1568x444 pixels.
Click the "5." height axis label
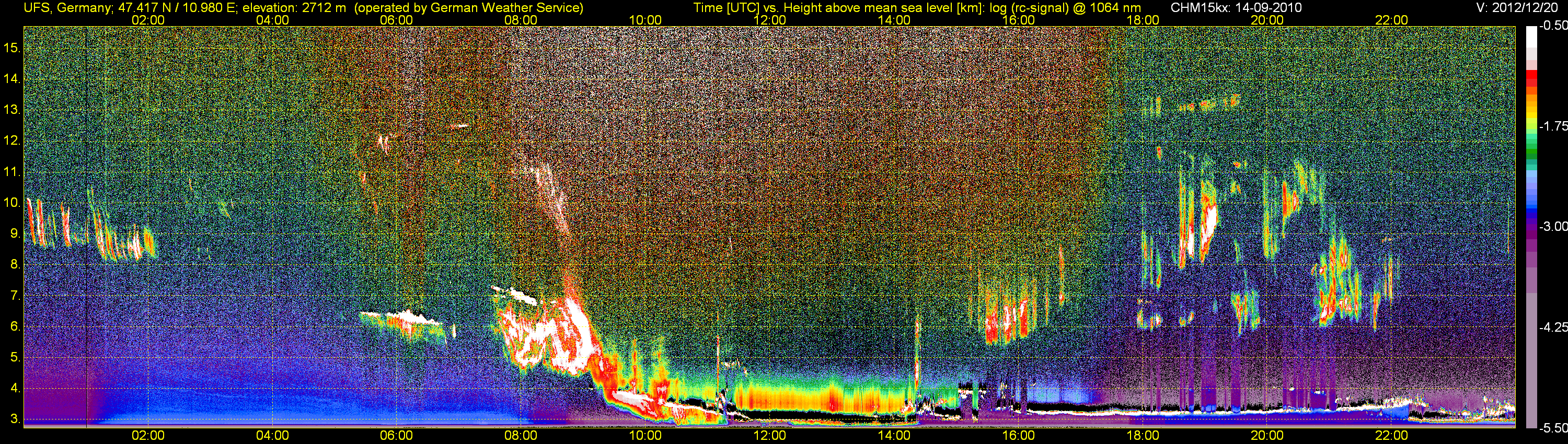(x=16, y=357)
